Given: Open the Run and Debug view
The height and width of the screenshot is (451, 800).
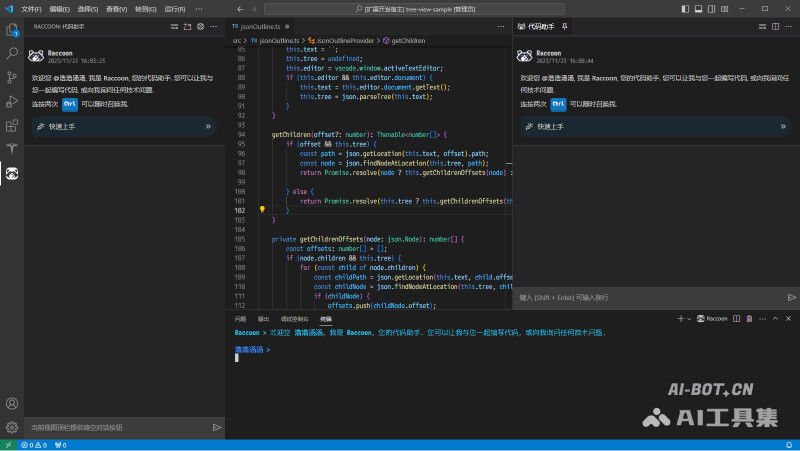Looking at the screenshot, I should (12, 102).
